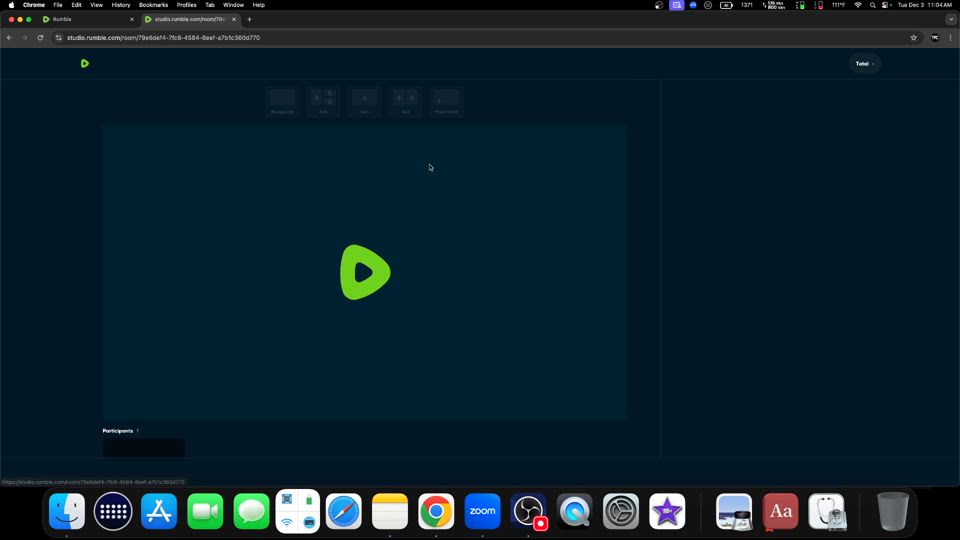Switch to the first Rumble browser tab
Viewport: 960px width, 540px height.
[87, 19]
